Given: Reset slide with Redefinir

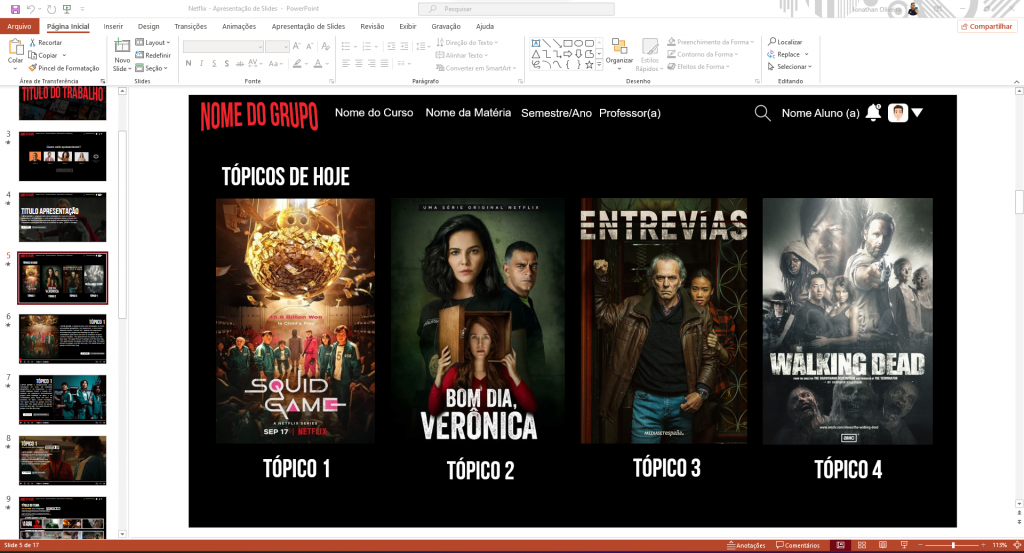Looking at the screenshot, I should pos(153,55).
